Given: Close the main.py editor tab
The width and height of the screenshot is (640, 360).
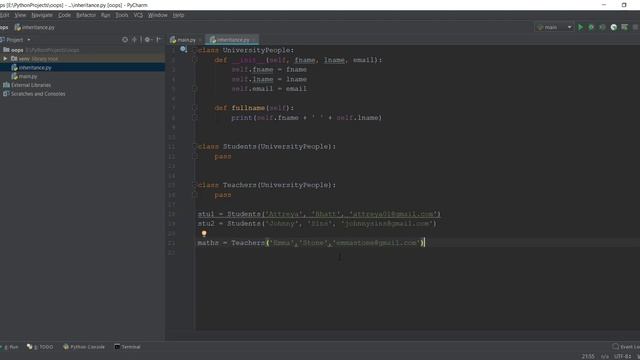Looking at the screenshot, I should pos(200,40).
